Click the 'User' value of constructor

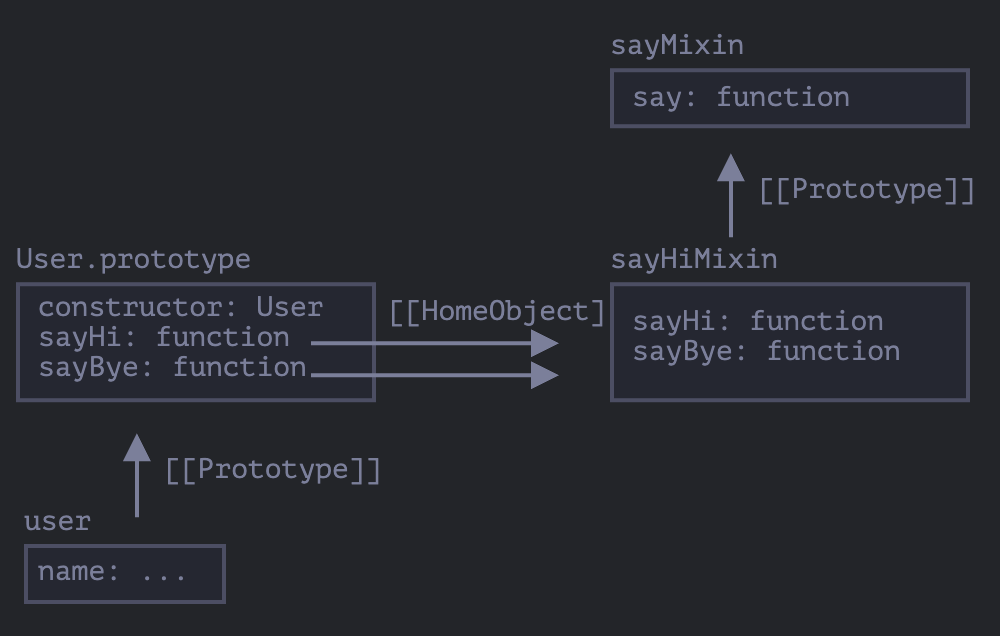click(x=289, y=307)
